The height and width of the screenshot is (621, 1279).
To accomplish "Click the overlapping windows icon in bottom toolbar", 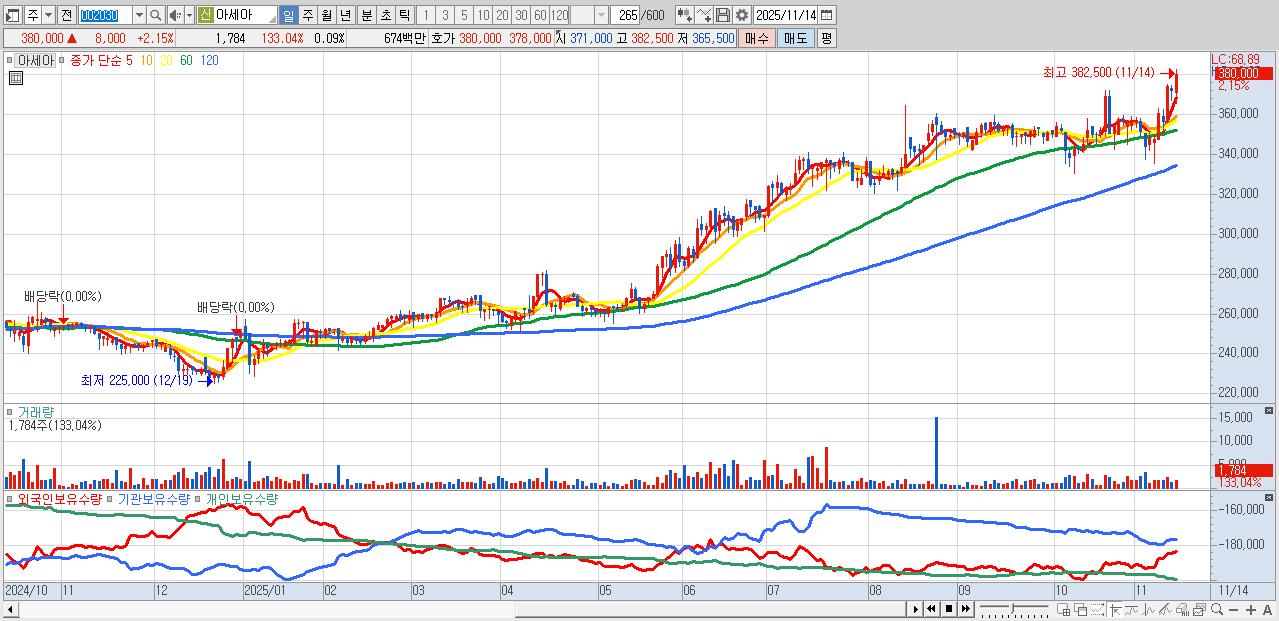I will coord(1080,609).
